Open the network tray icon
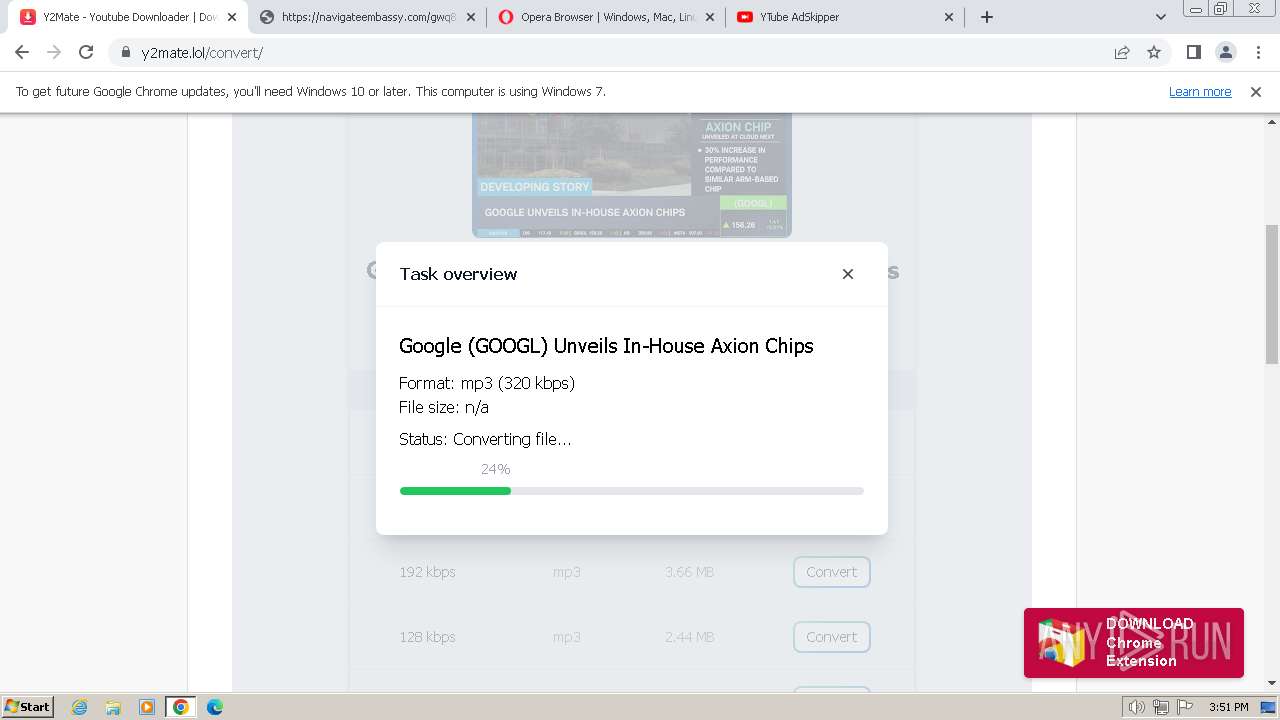This screenshot has width=1280, height=720. (x=1161, y=707)
